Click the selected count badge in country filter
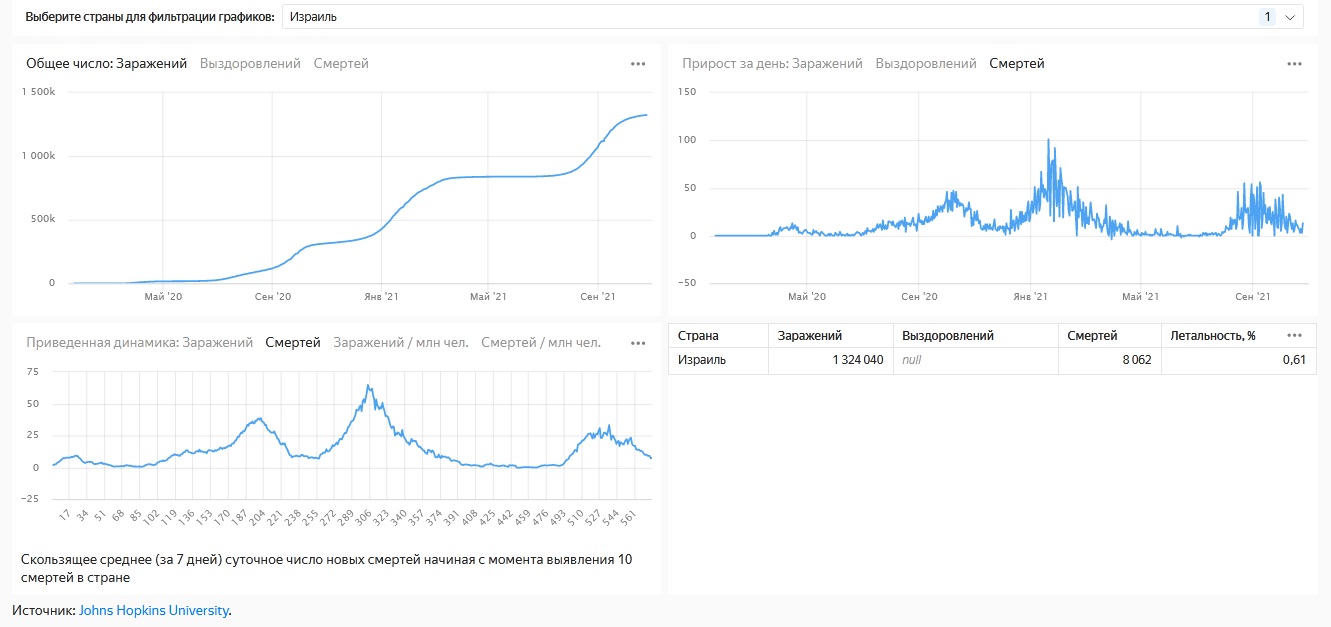 click(x=1267, y=17)
